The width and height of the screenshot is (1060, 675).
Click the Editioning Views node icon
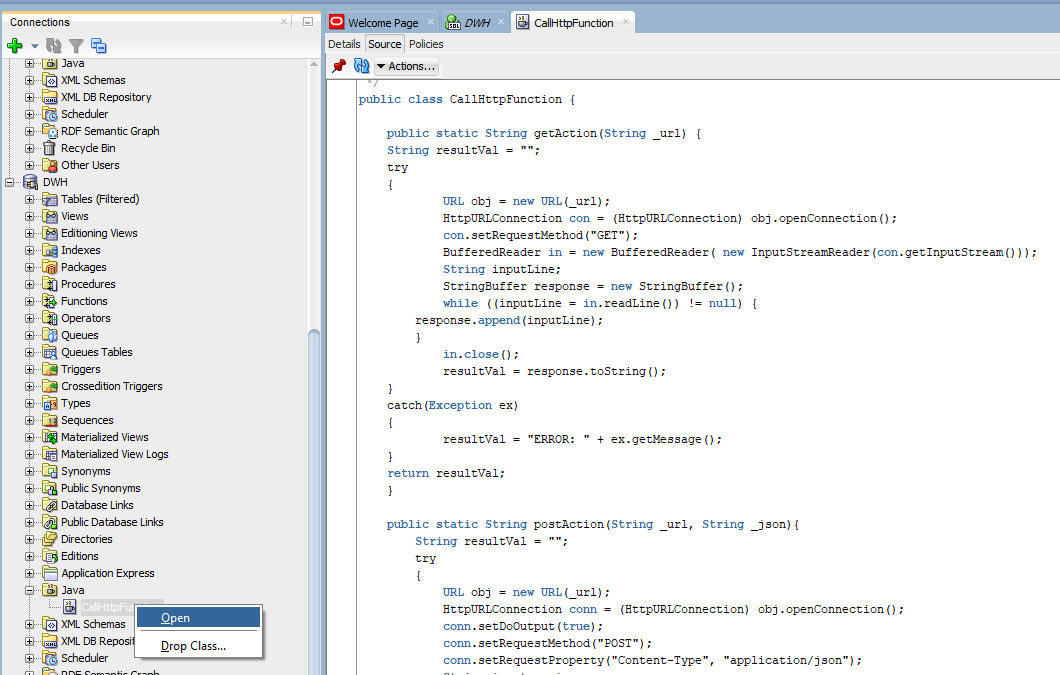[49, 233]
